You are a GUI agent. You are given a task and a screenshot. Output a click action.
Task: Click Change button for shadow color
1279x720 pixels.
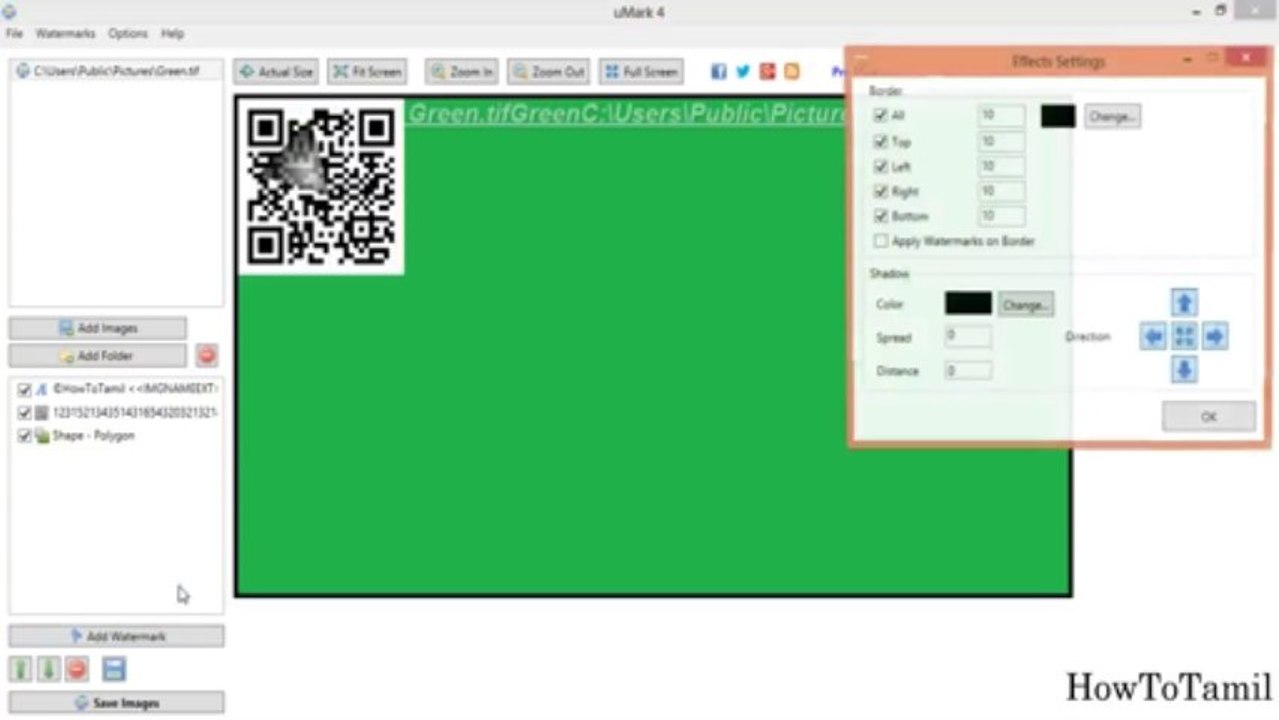[x=1025, y=304]
